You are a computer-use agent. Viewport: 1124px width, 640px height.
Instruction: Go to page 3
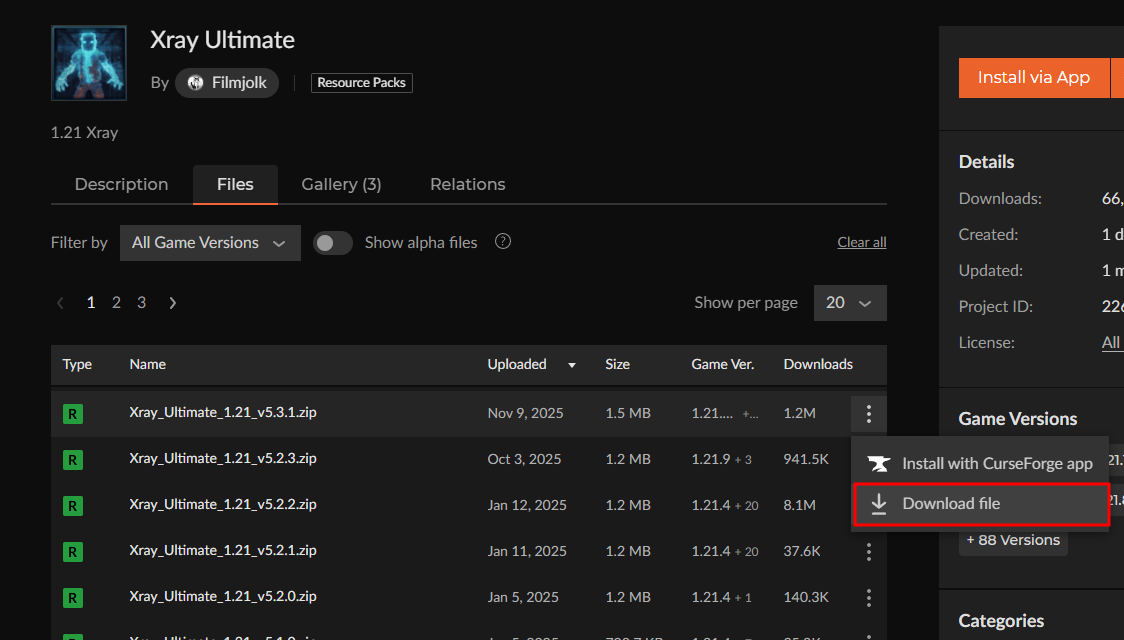(x=142, y=303)
